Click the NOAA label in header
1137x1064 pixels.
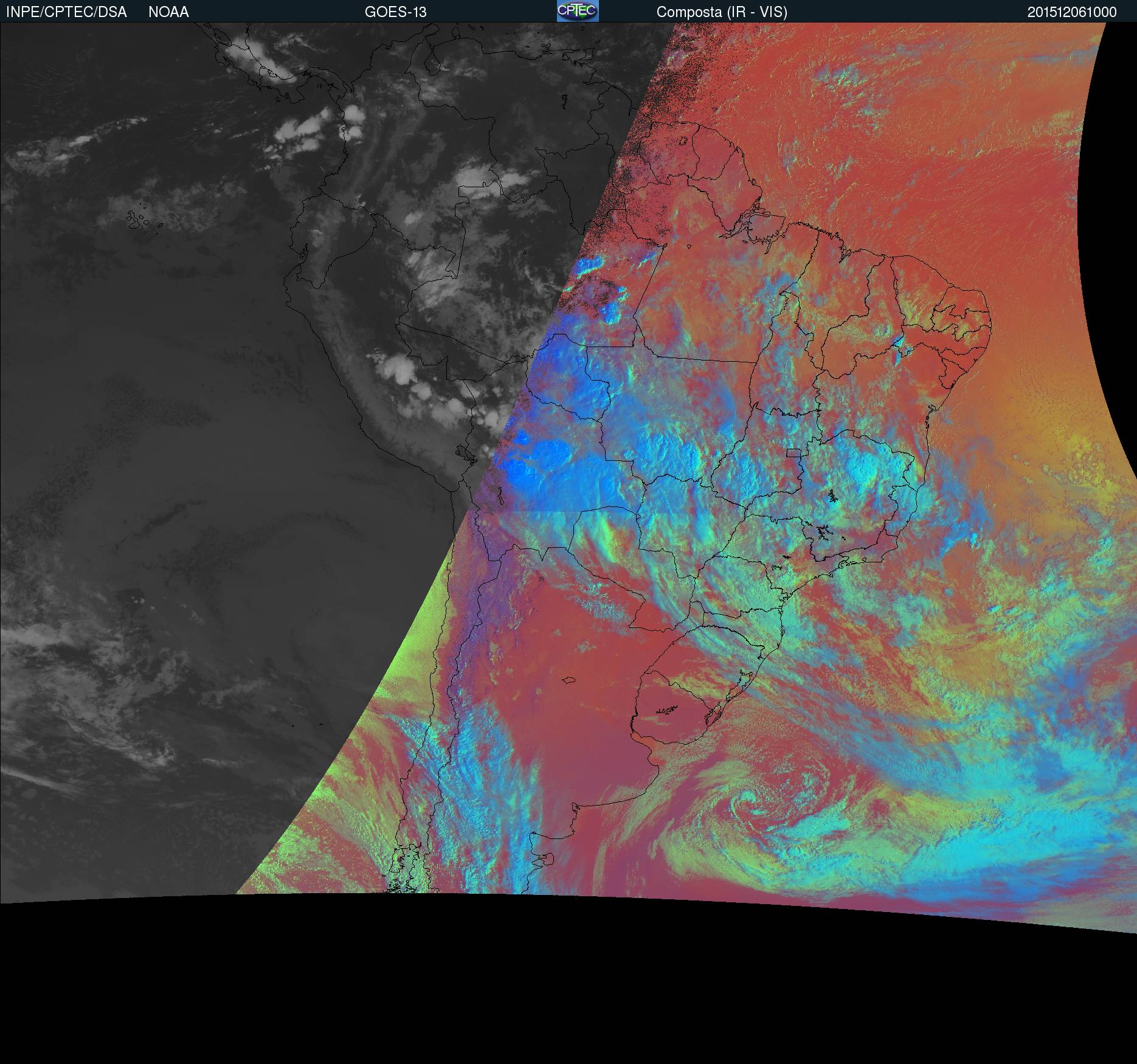168,12
